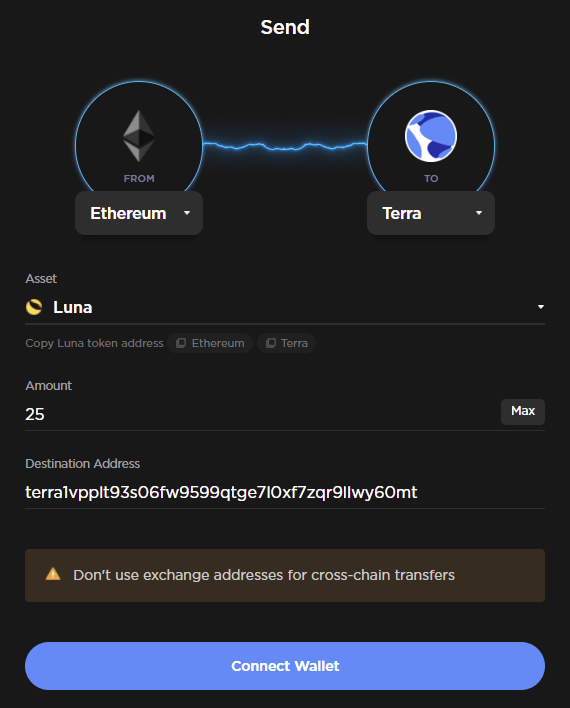Click the Max amount button
The height and width of the screenshot is (708, 570).
coord(523,411)
